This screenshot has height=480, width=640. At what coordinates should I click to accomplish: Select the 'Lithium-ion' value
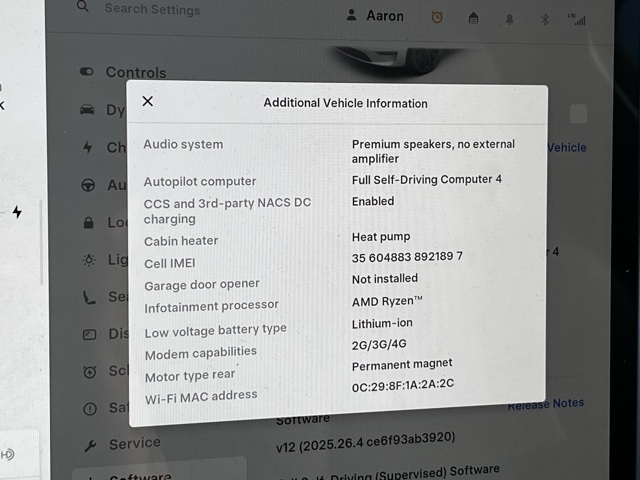[382, 324]
